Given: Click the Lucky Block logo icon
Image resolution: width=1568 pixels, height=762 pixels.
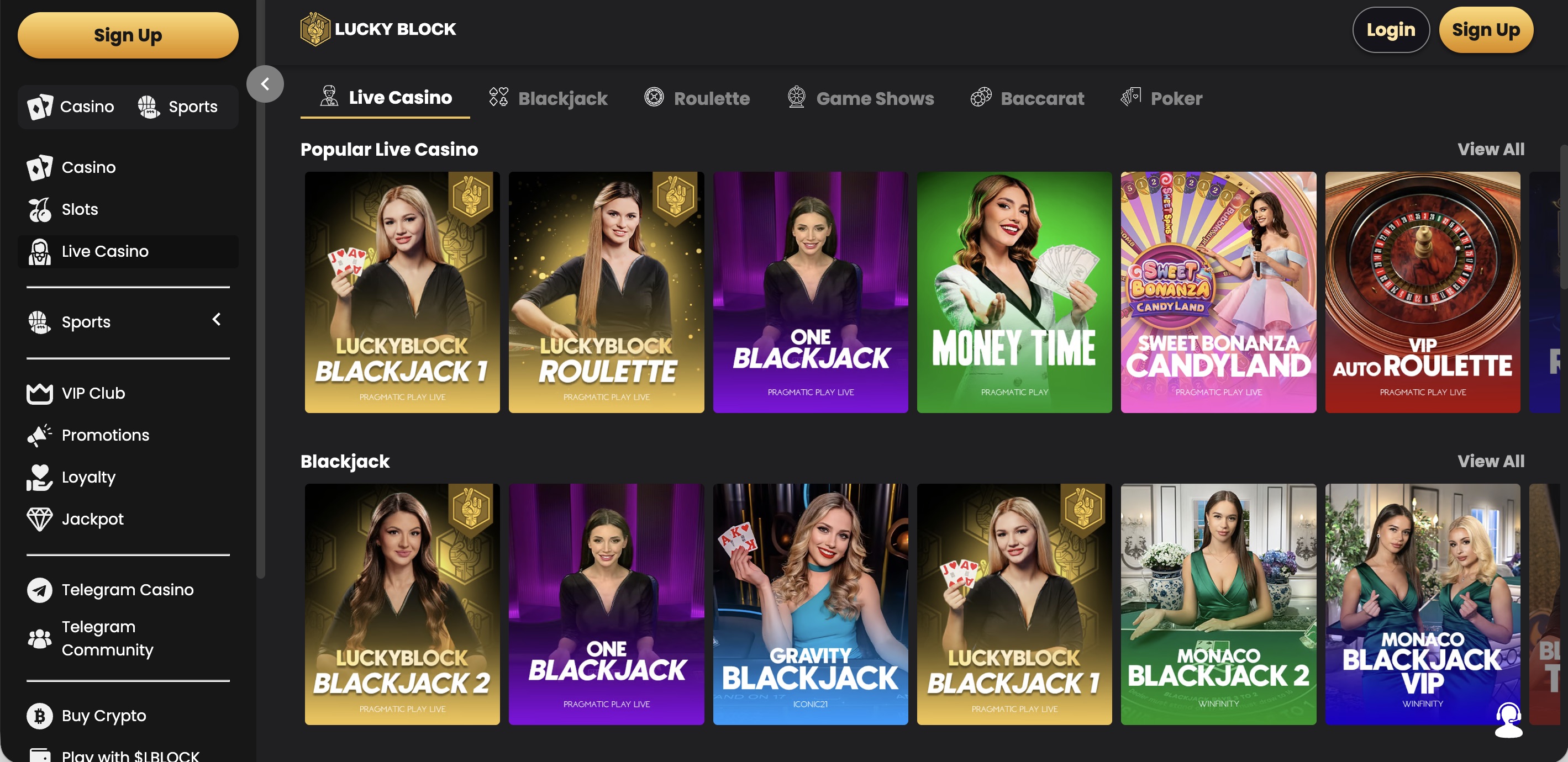Looking at the screenshot, I should pos(315,29).
